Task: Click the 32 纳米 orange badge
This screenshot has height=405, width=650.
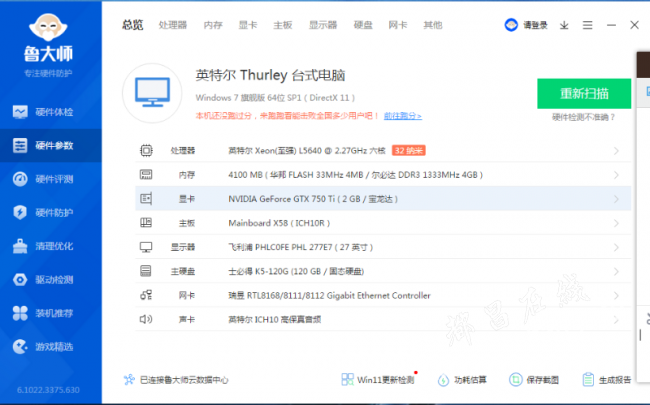Action: point(409,150)
